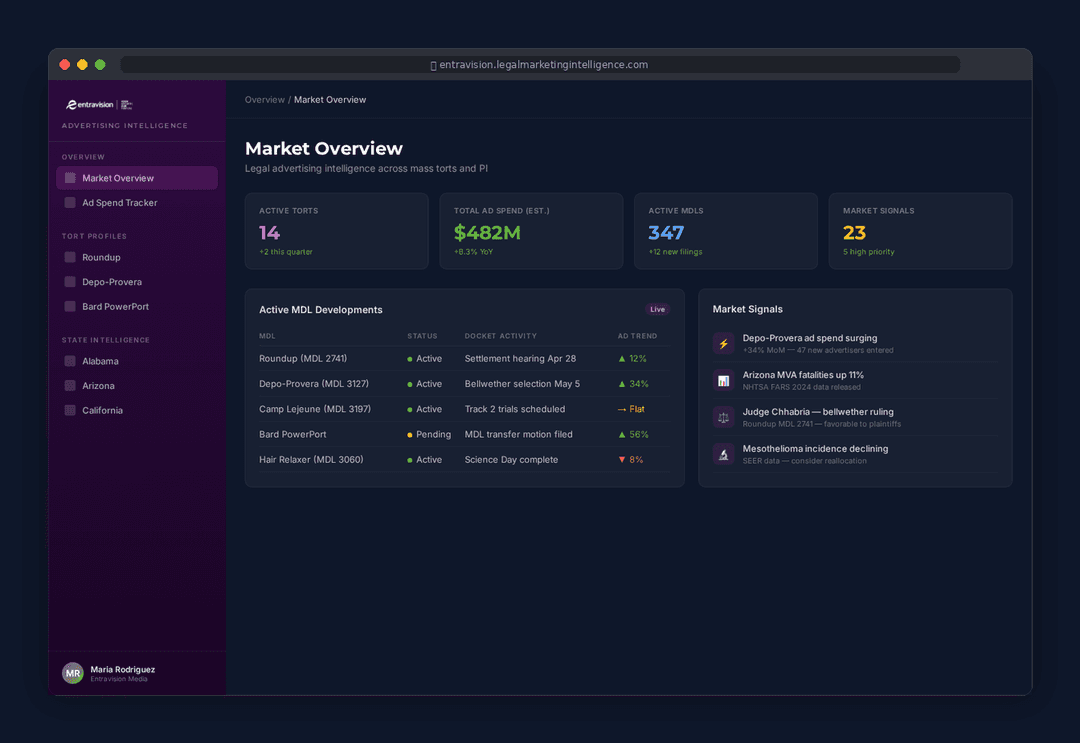Open Judge Chhabria bellwether ruling signal
Viewport: 1080px width, 743px height.
(x=855, y=417)
